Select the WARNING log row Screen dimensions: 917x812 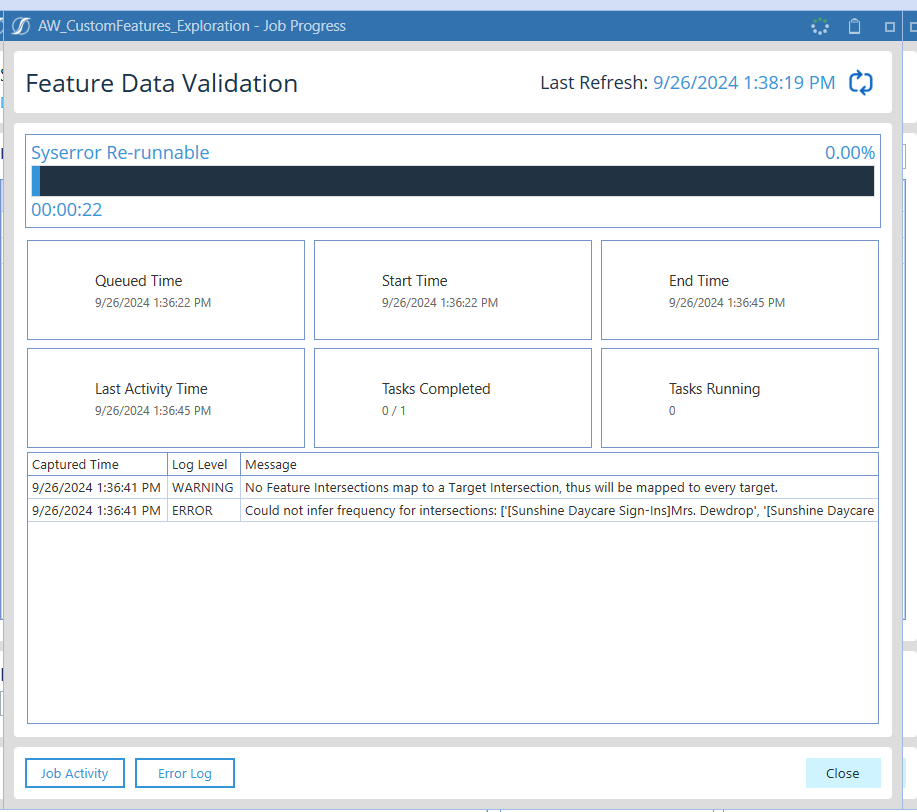pos(510,487)
